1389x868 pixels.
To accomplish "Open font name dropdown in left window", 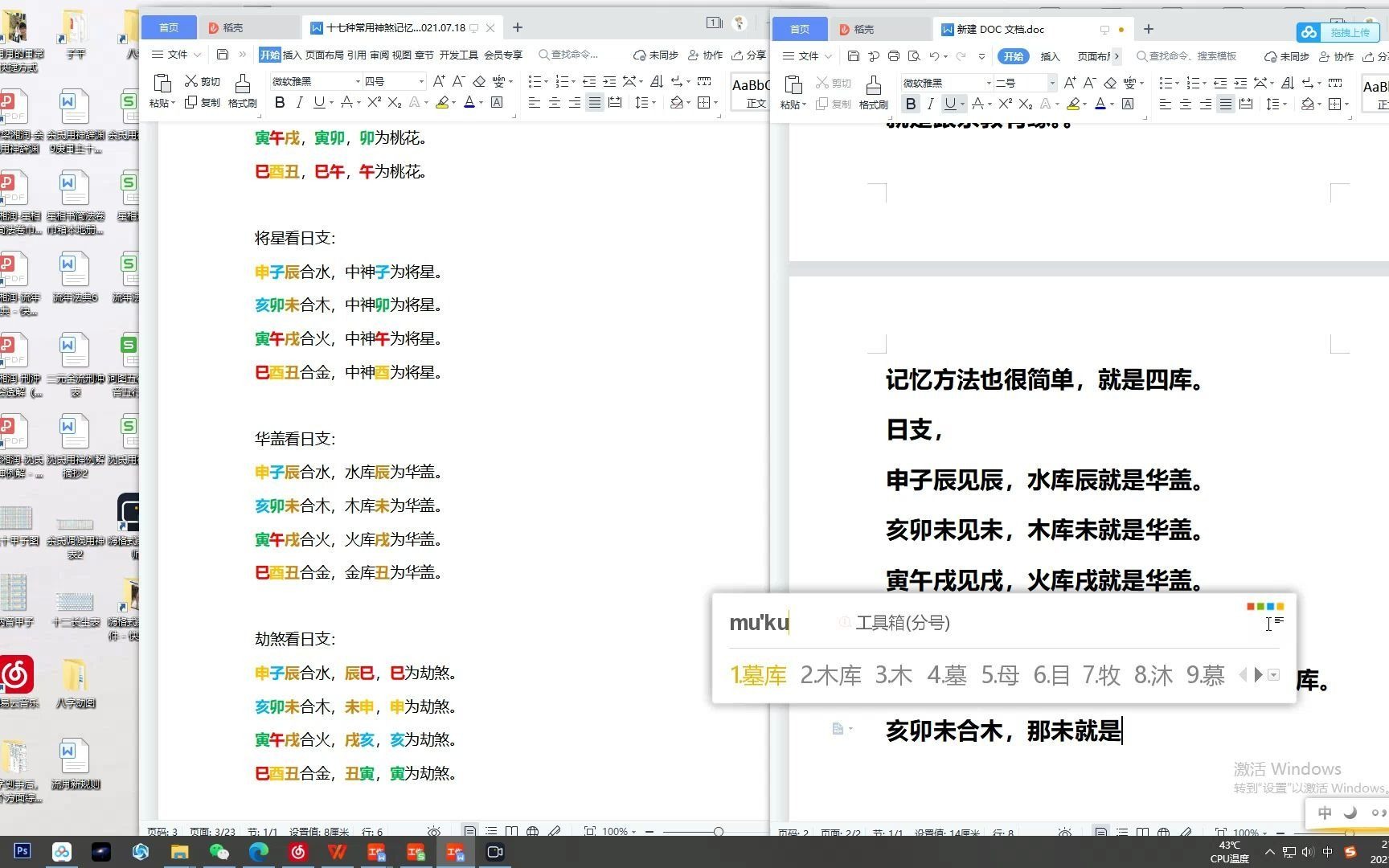I will (x=358, y=81).
